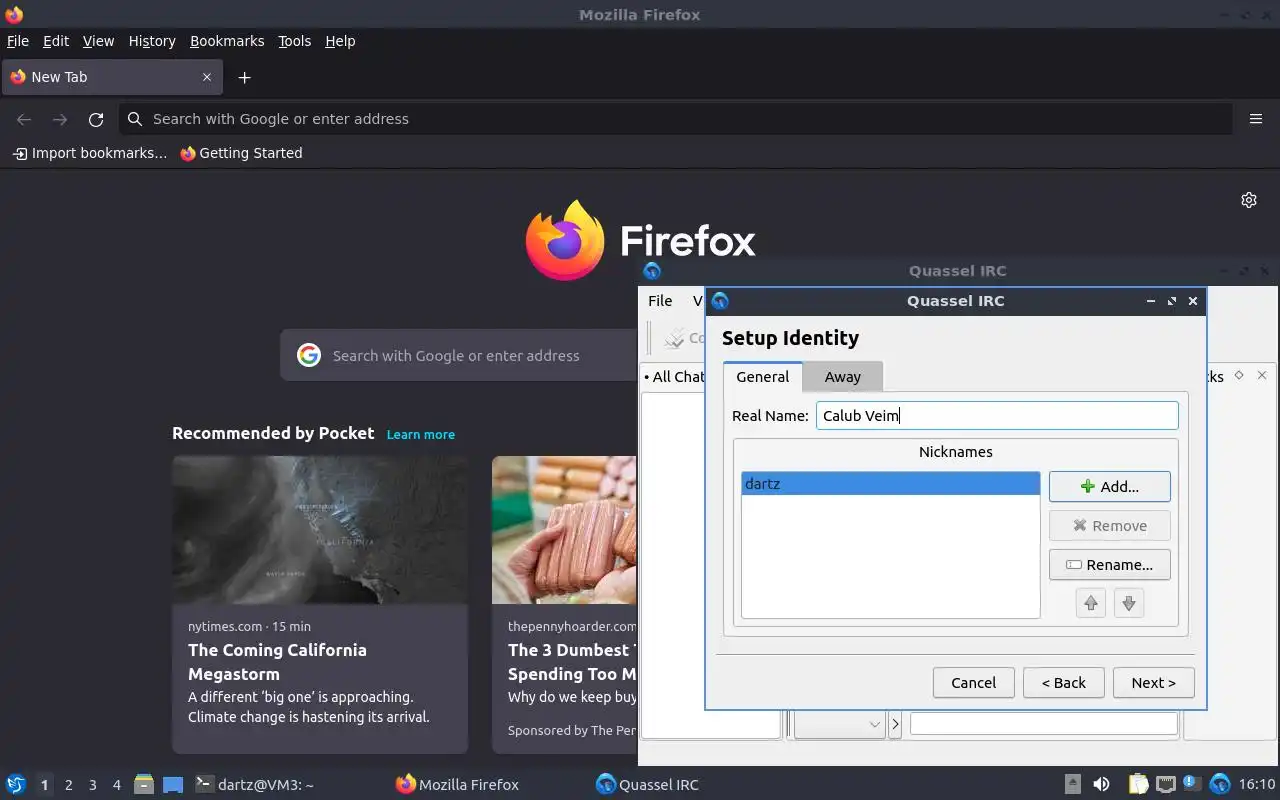Click network connection tray icon
Screen dimensions: 1280x800
click(1165, 785)
